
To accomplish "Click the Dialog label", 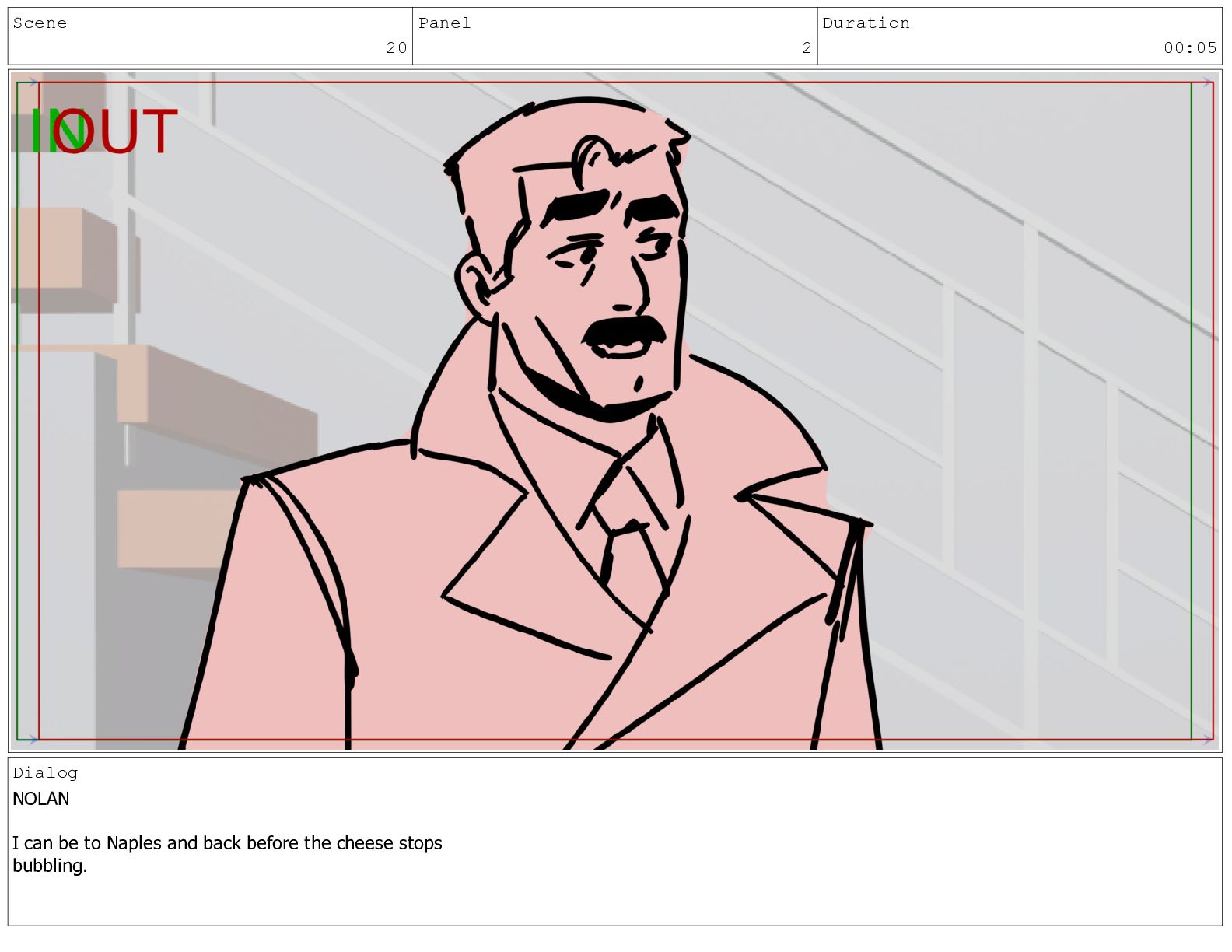I will [45, 772].
